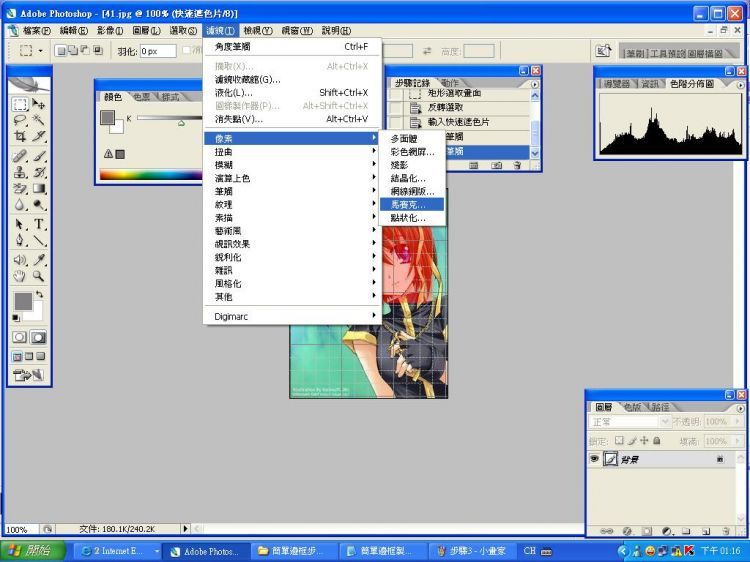Select the Type (T) tool
750x562 pixels.
click(39, 224)
